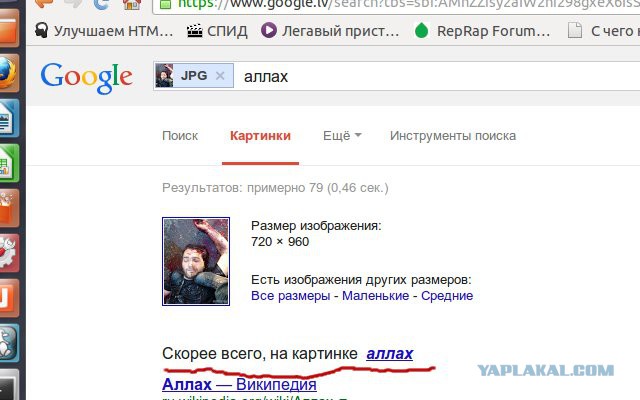
Task: Click the Все размеры link
Action: [x=291, y=296]
